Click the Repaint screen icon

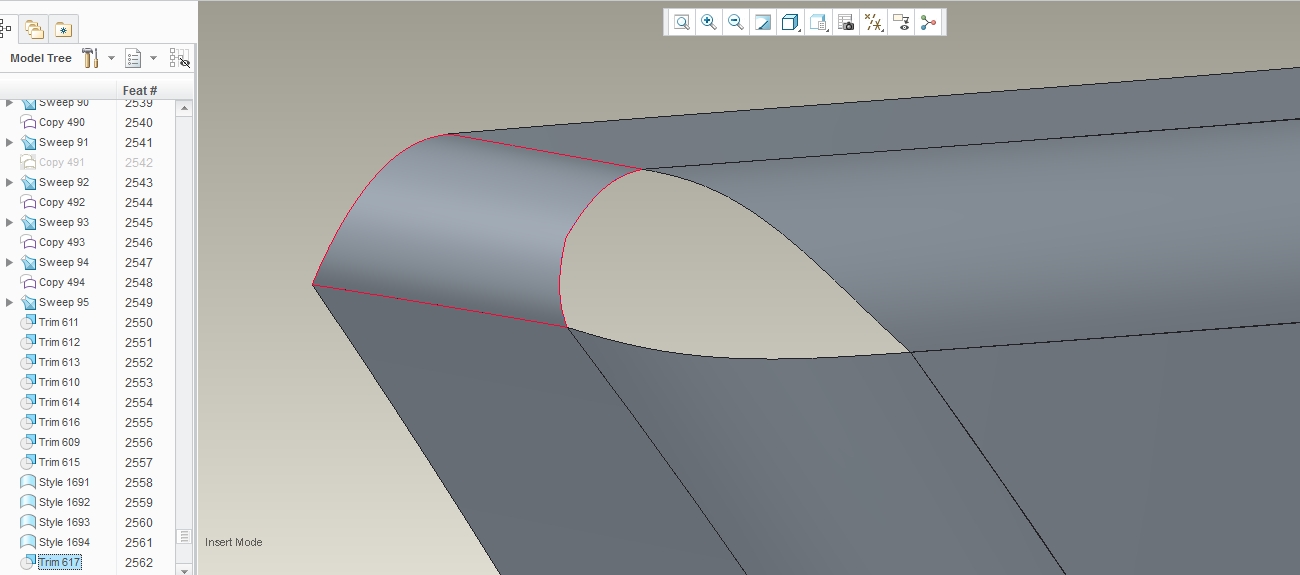[x=763, y=22]
